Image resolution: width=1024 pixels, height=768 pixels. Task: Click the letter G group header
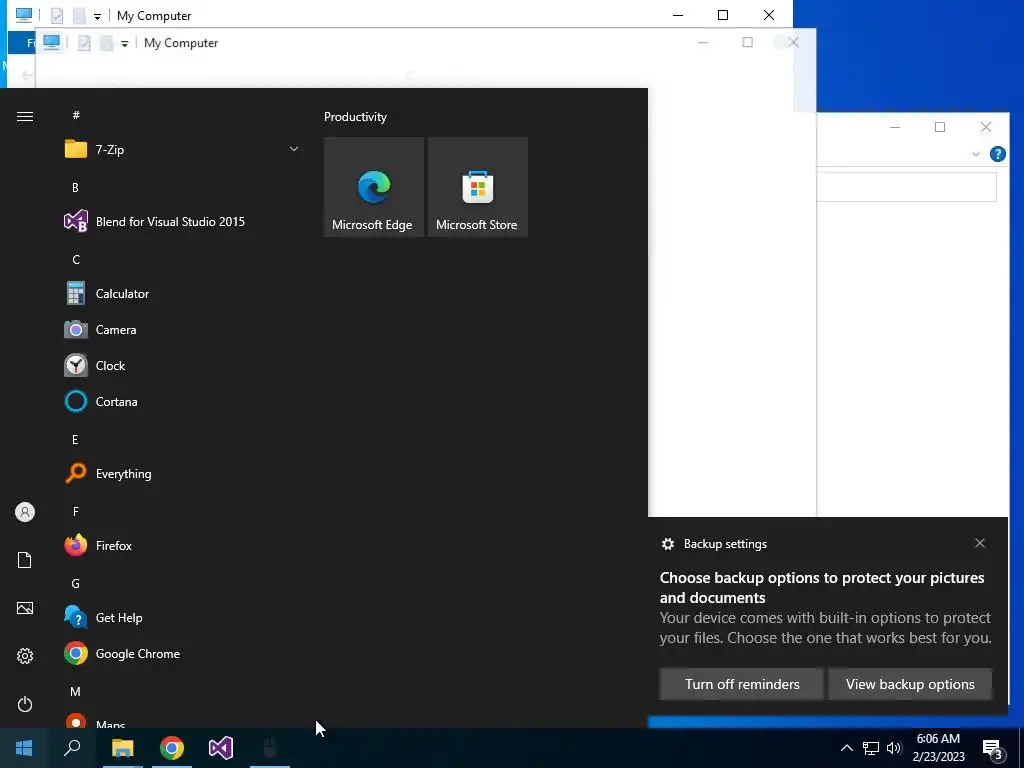click(x=76, y=584)
